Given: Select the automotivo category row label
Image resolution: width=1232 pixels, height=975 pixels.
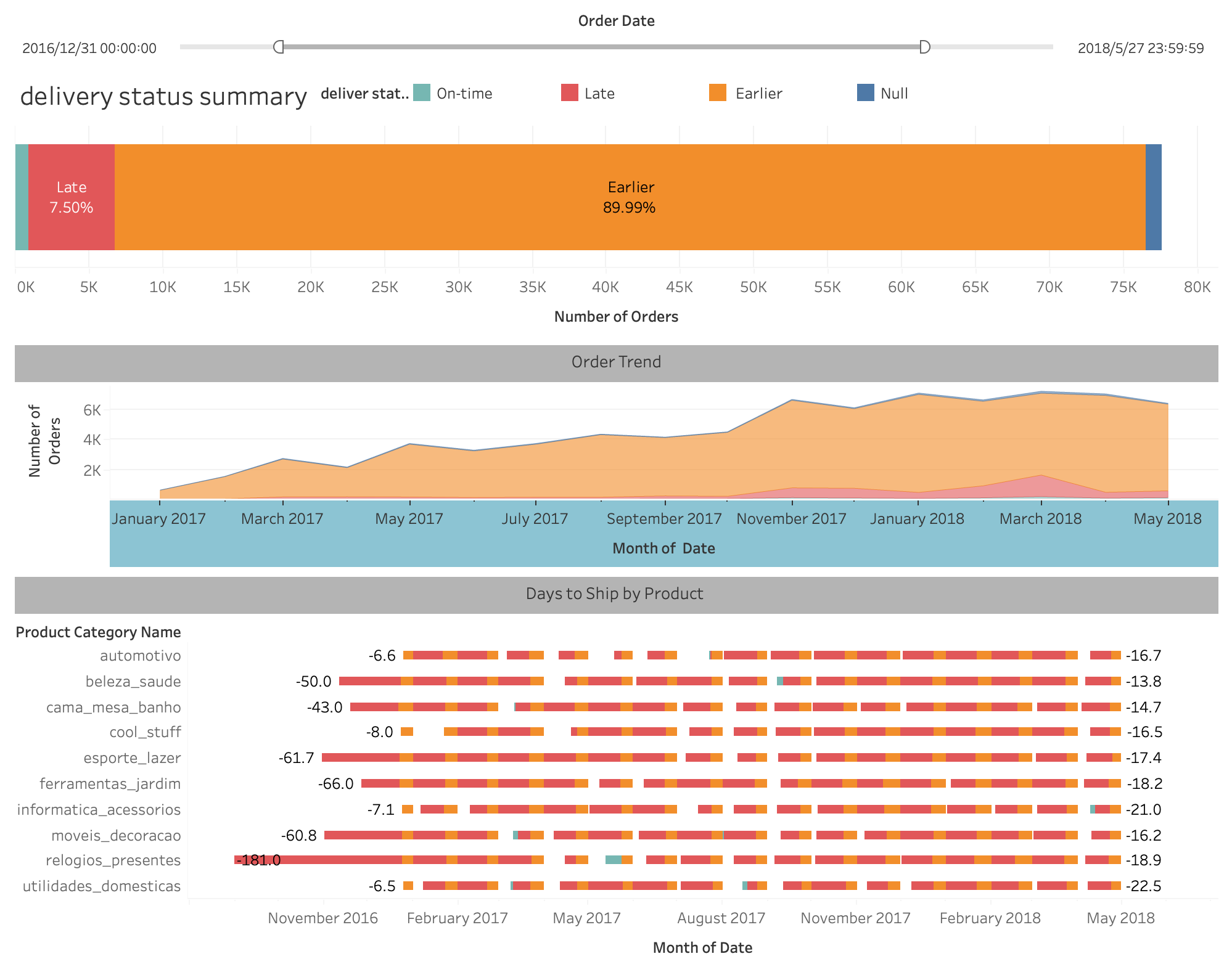Looking at the screenshot, I should pyautogui.click(x=141, y=656).
